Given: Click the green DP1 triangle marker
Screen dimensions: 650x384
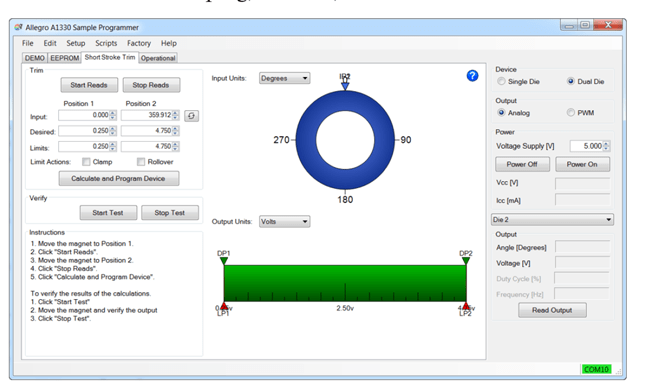Looking at the screenshot, I should (x=223, y=261).
